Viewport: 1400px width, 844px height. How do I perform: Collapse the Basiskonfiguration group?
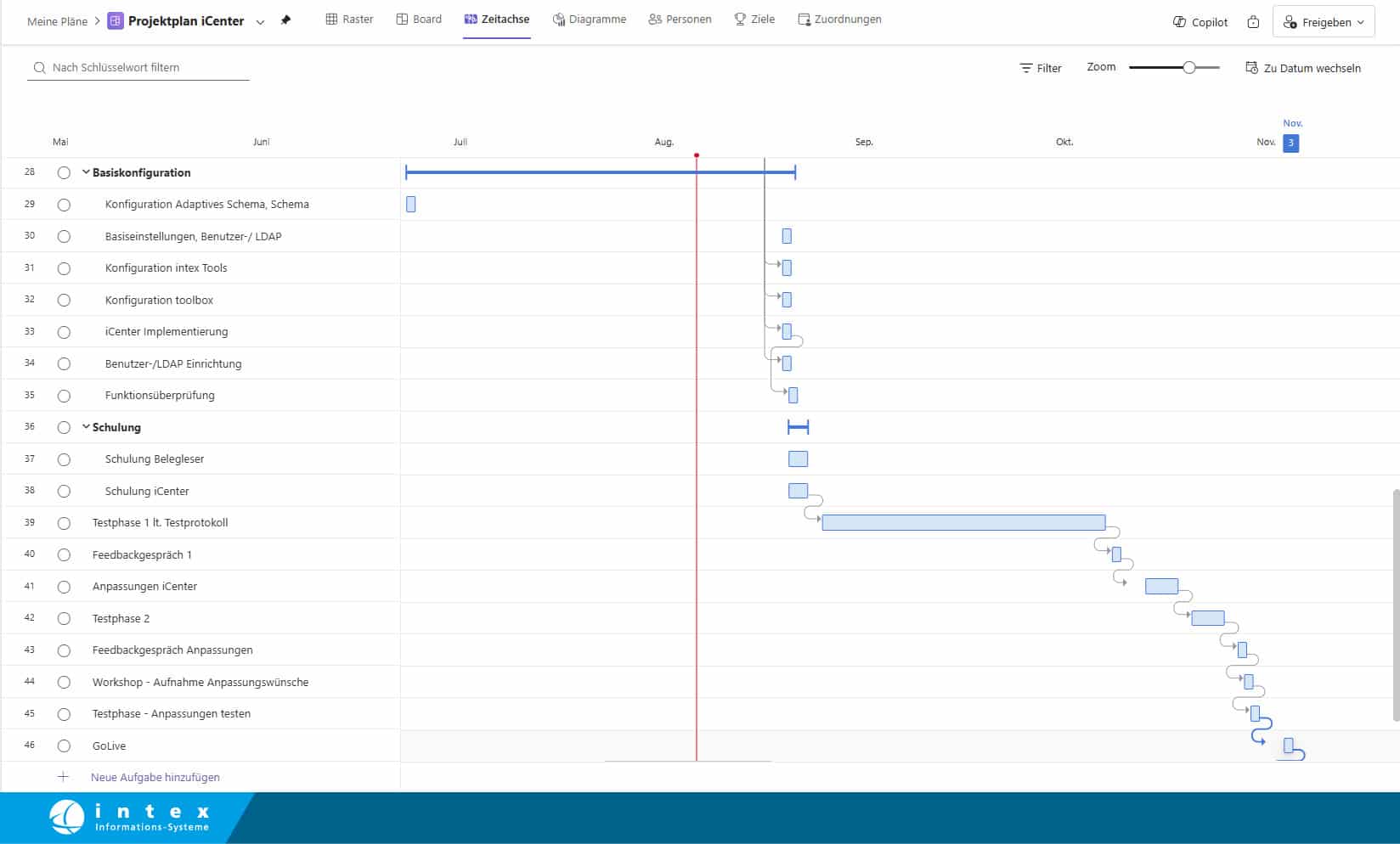point(86,172)
